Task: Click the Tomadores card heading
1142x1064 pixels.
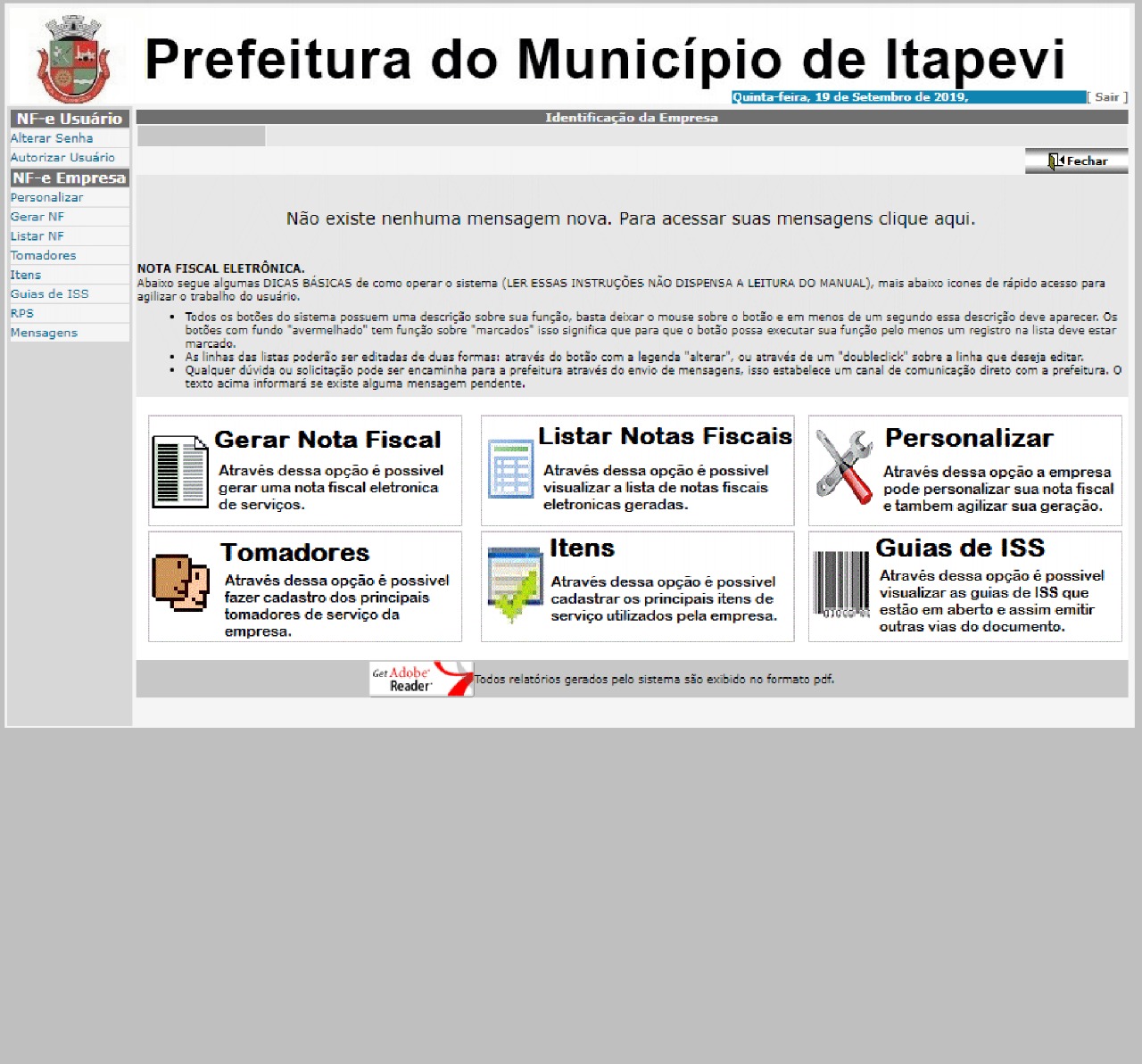Action: [x=295, y=552]
